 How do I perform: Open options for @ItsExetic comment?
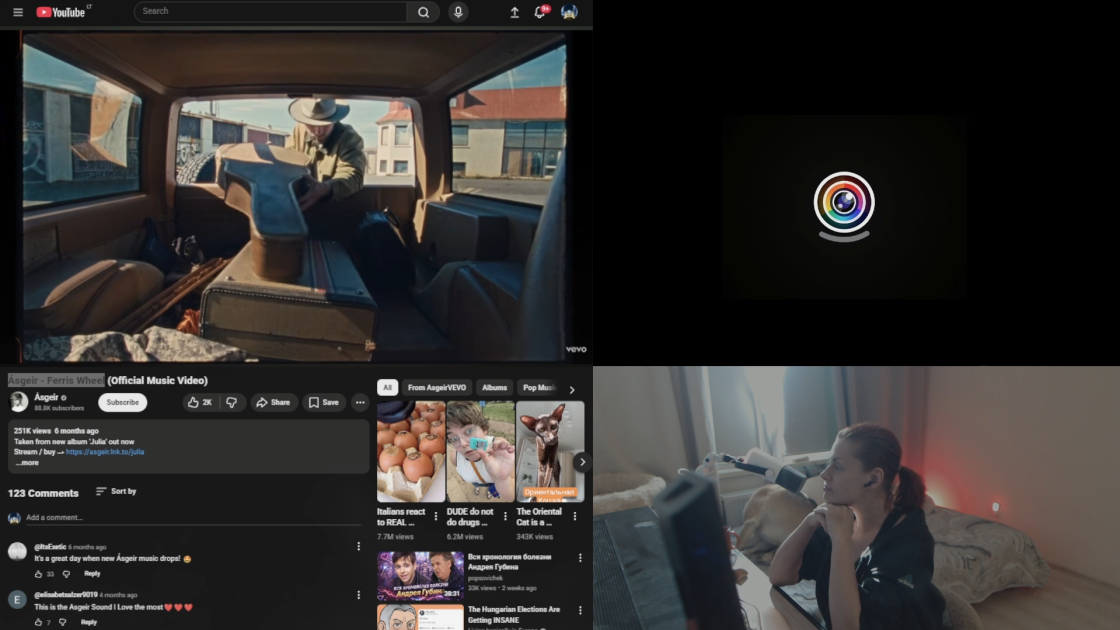pyautogui.click(x=359, y=546)
